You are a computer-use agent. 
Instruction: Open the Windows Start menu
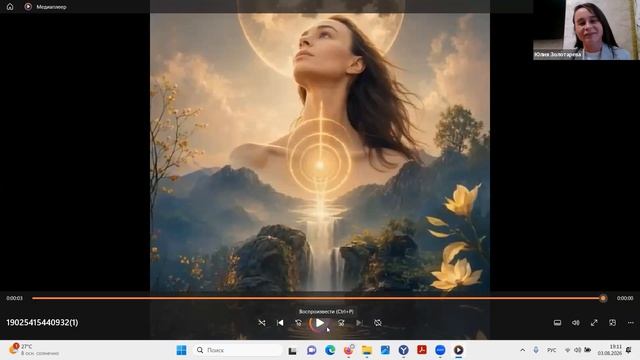tap(181, 350)
